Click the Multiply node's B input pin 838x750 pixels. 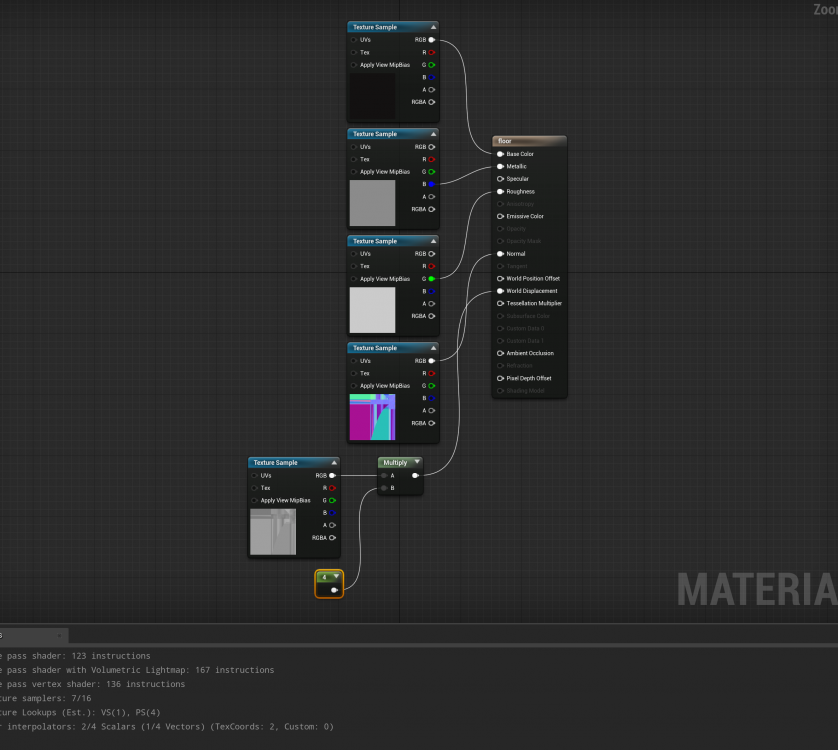[384, 488]
